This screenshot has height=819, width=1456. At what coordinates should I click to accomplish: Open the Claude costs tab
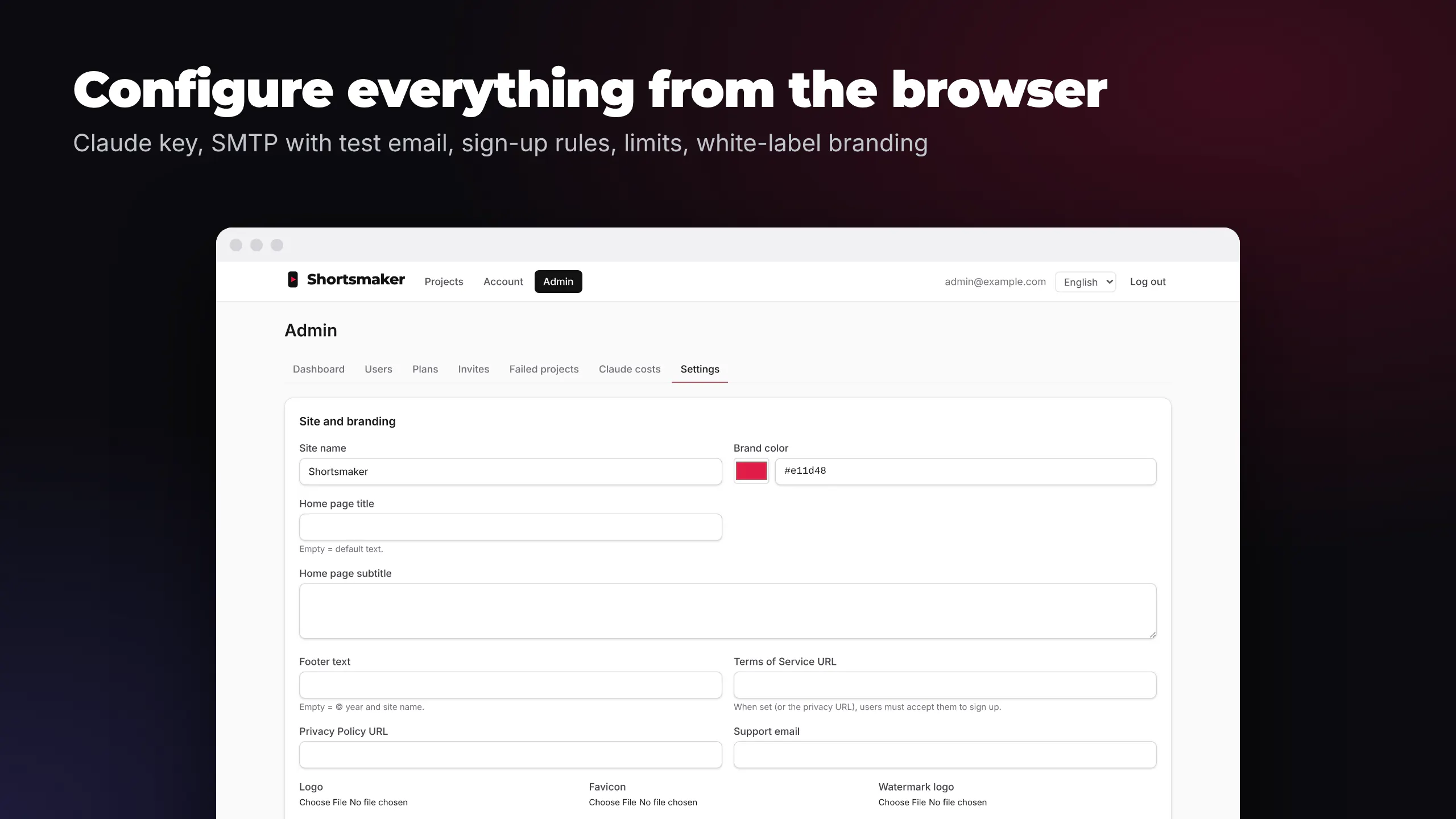(x=629, y=369)
